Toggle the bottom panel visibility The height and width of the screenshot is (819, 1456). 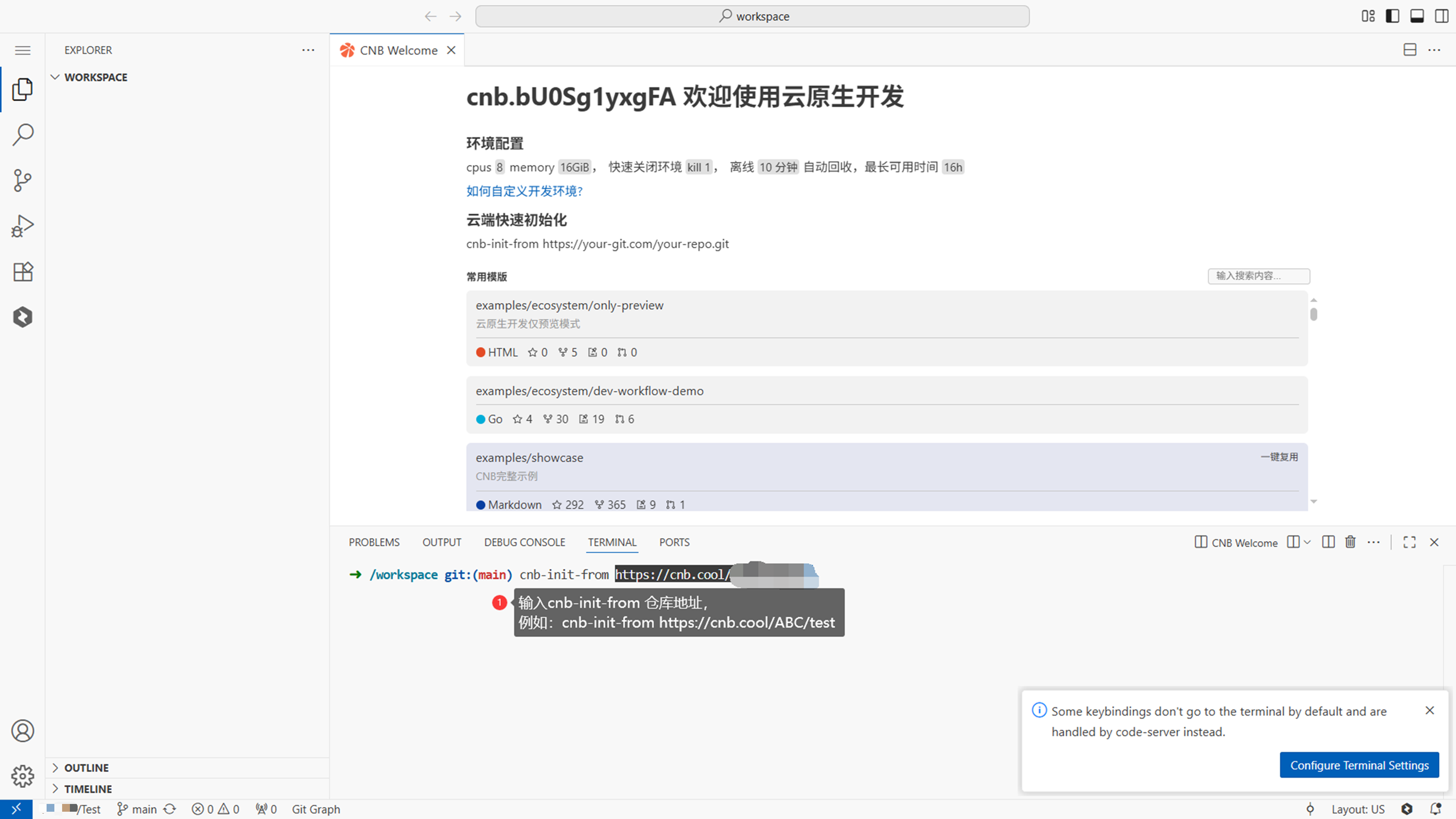1417,16
